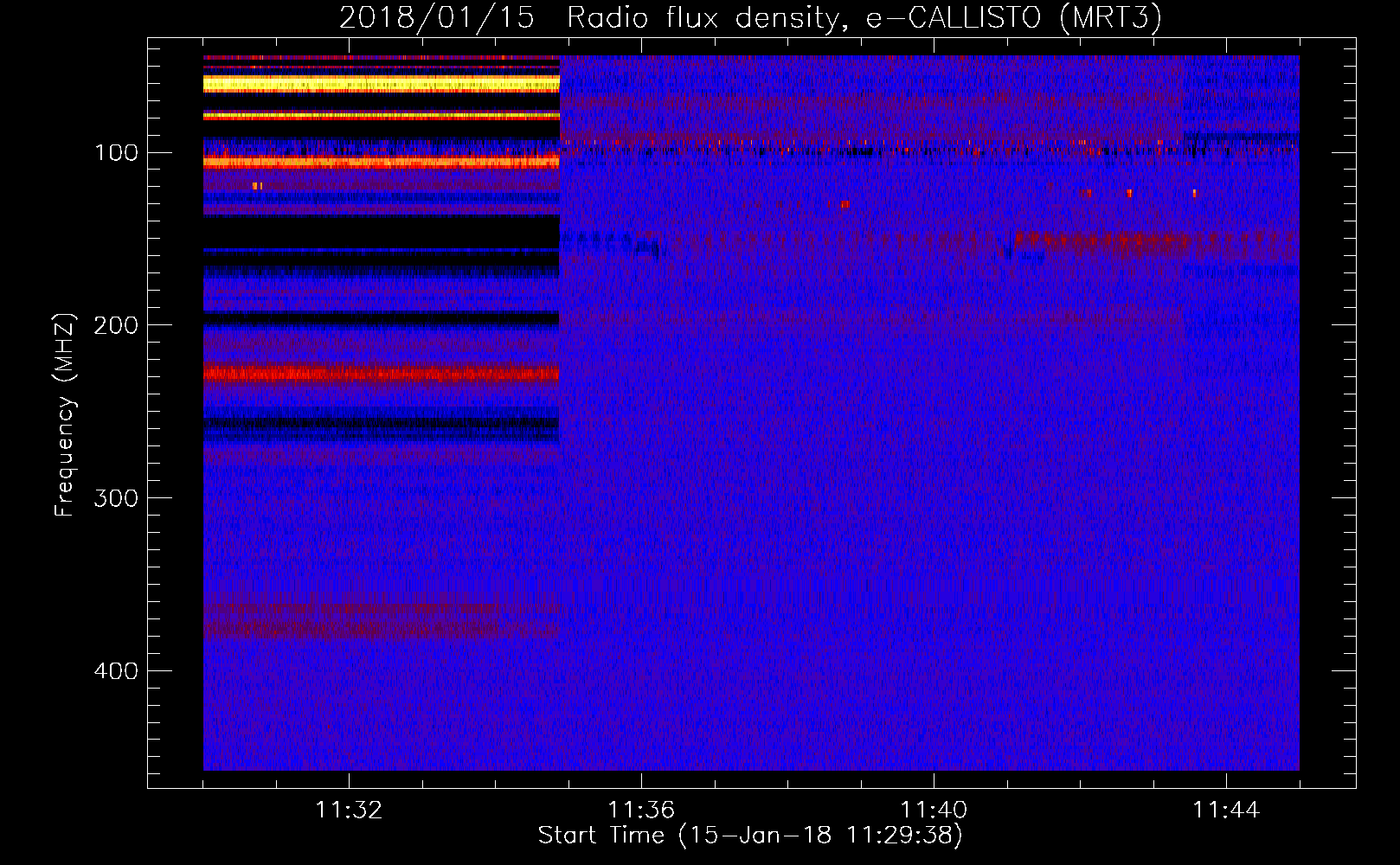The width and height of the screenshot is (1400, 865).
Task: Click the 'Frequency (MHZ)' axis label
Action: click(65, 414)
